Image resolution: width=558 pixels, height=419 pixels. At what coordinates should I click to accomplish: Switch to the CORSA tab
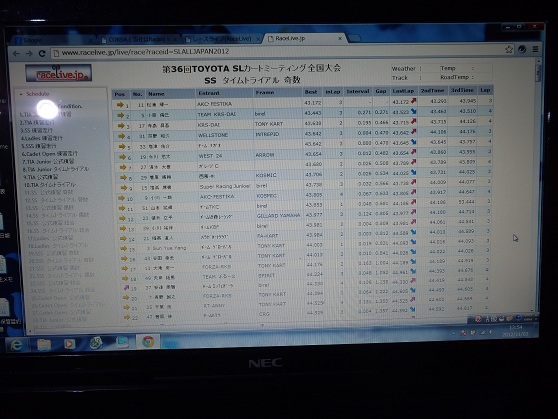pyautogui.click(x=140, y=39)
